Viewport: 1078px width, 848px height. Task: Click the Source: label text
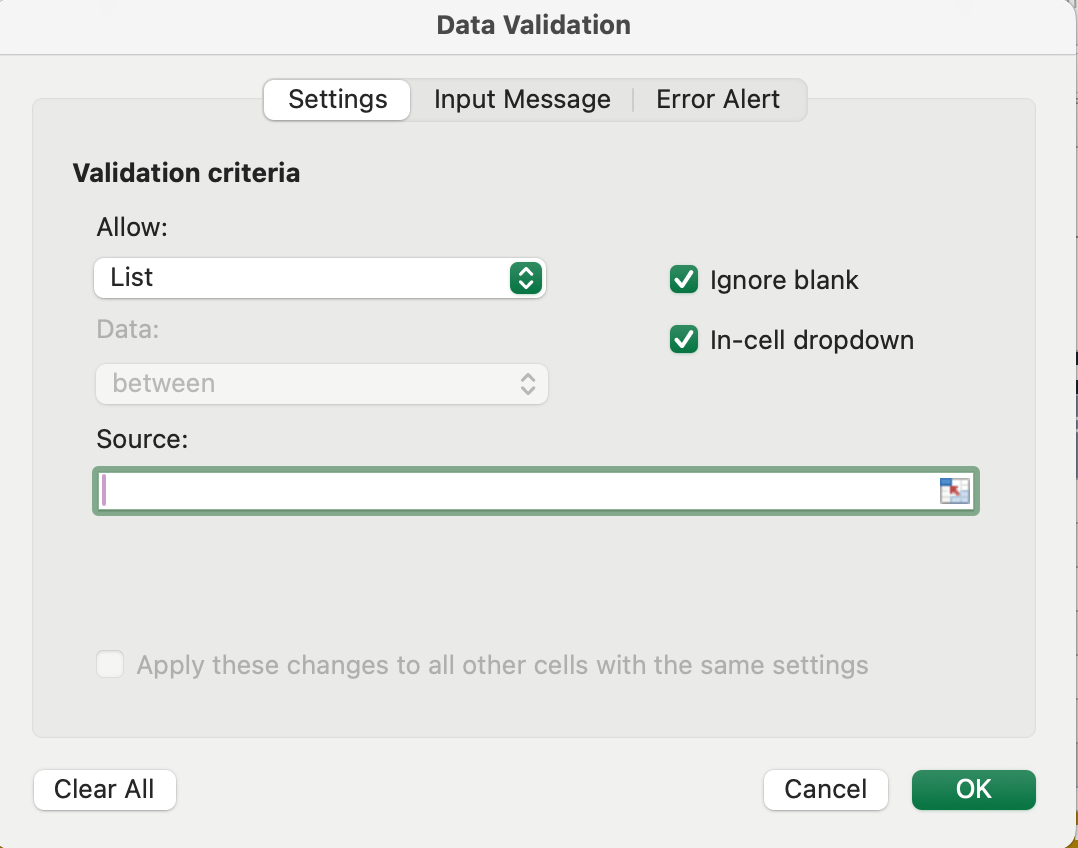point(142,439)
